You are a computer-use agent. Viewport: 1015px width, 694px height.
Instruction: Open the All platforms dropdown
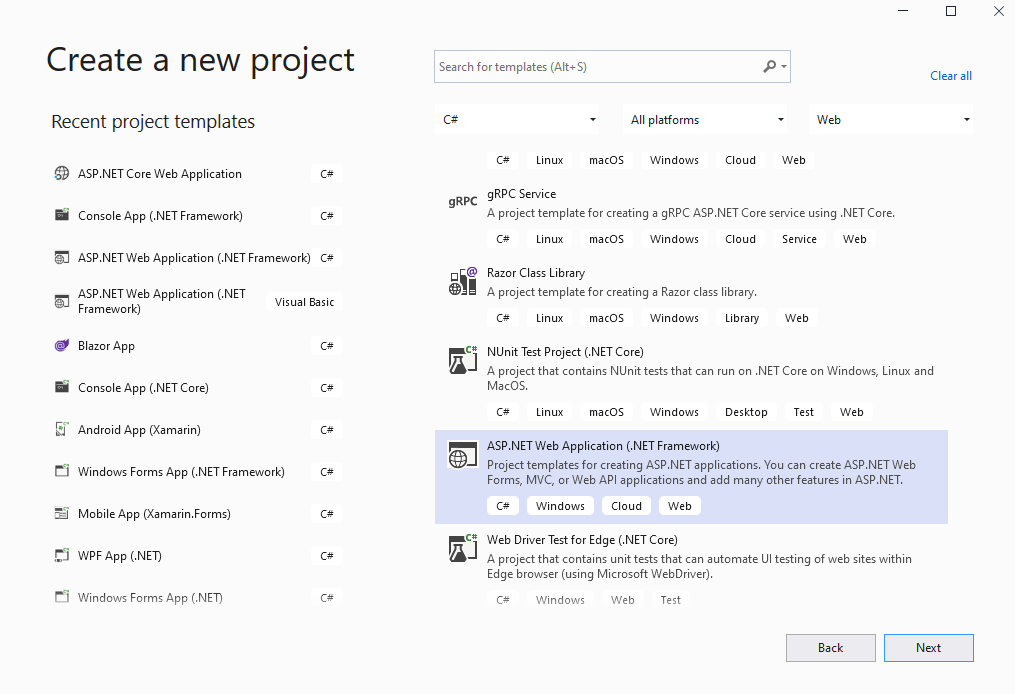[x=704, y=118]
